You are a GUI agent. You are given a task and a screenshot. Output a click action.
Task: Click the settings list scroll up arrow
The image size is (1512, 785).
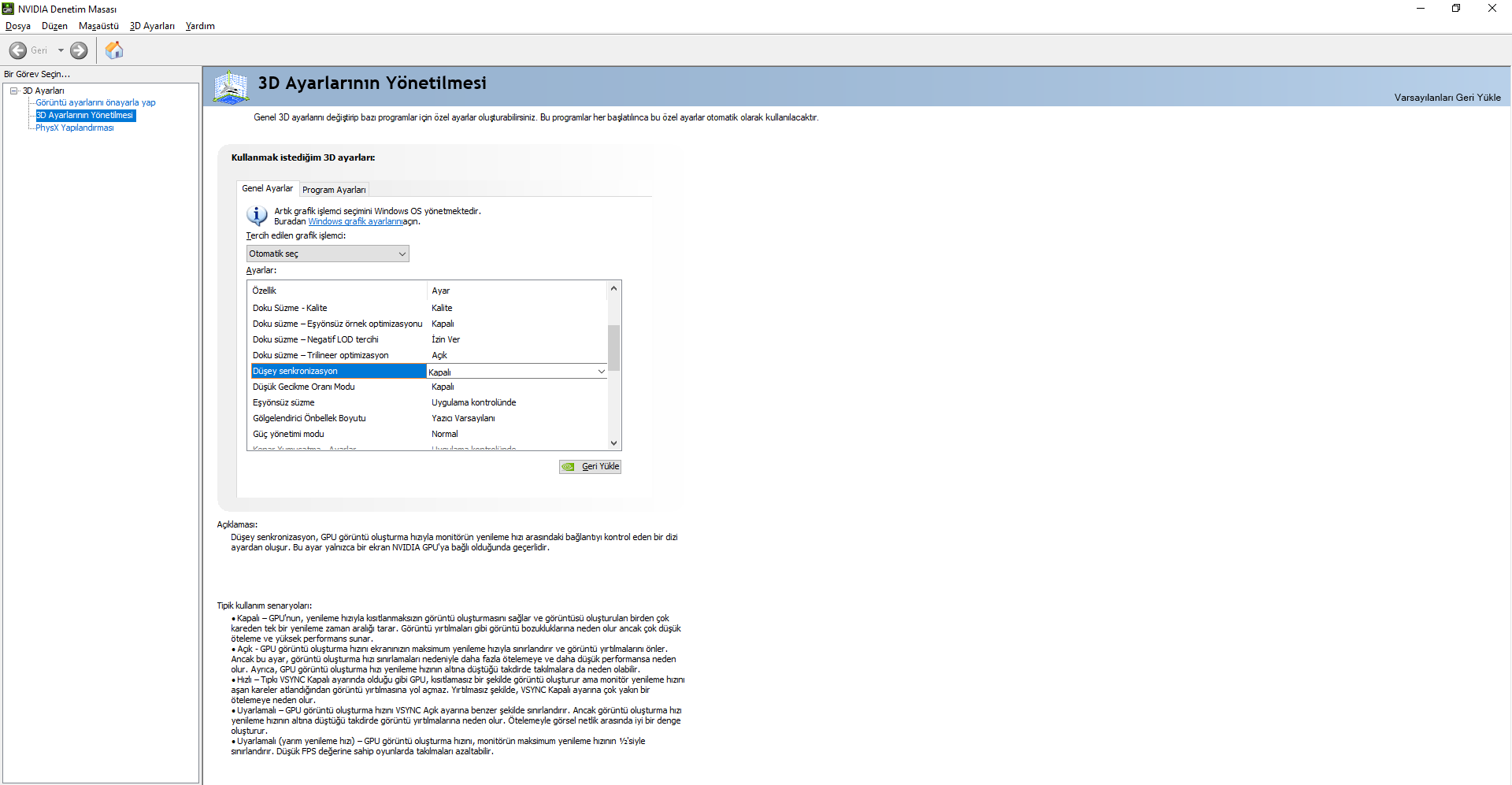point(614,288)
